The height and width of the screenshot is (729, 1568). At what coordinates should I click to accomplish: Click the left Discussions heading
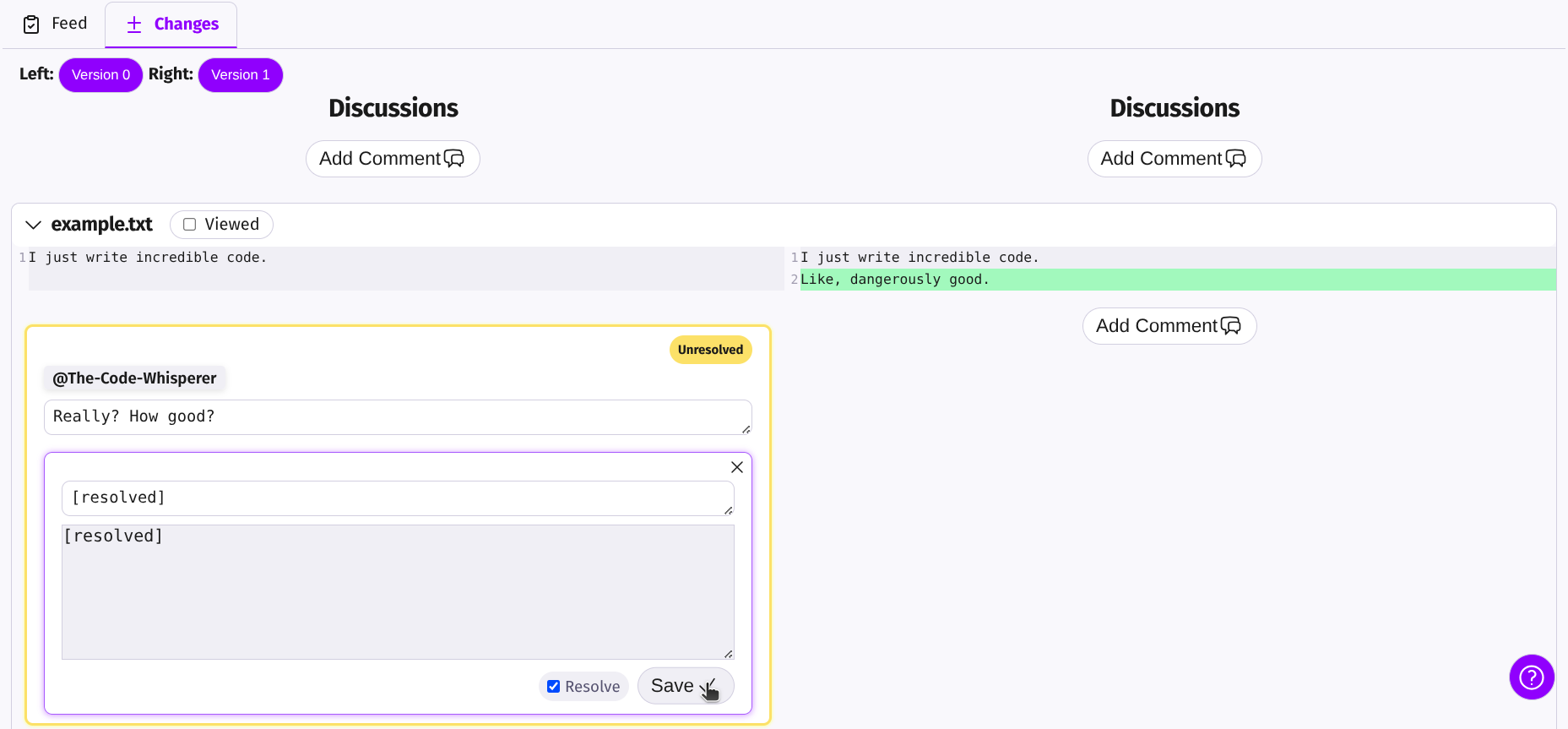click(393, 108)
